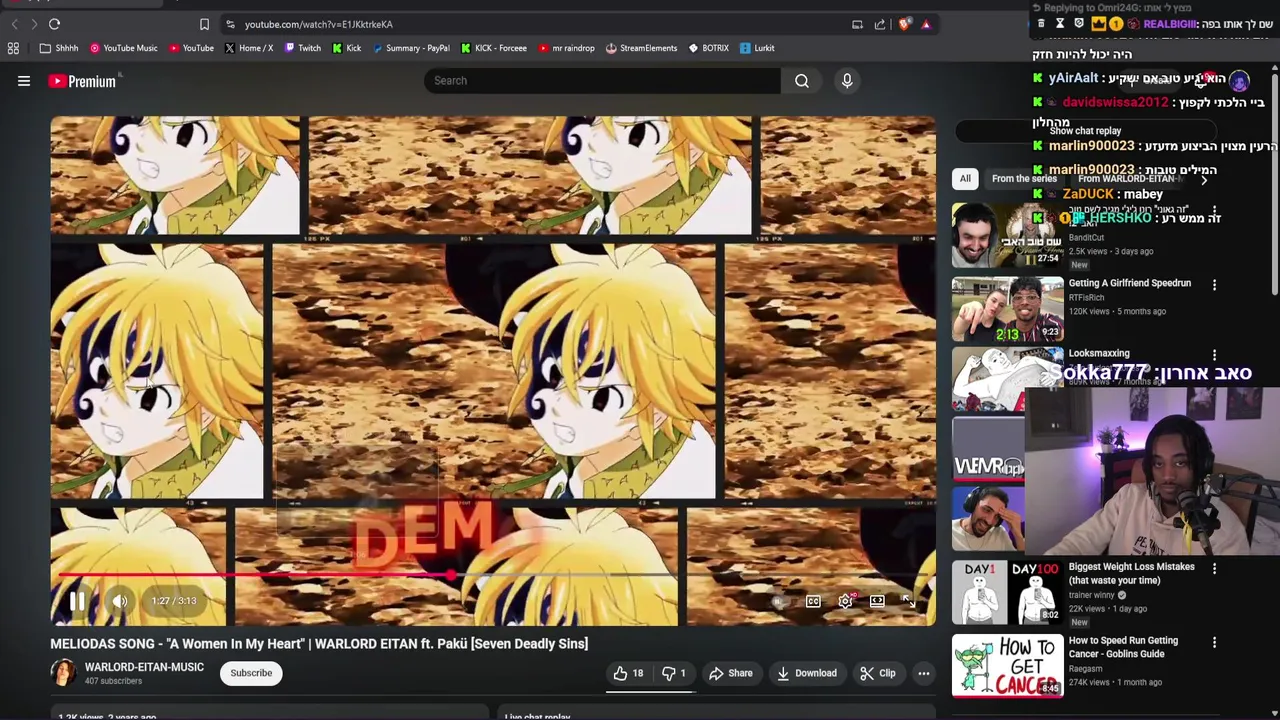1280x720 pixels.
Task: Open the mr raindrop bookmark
Action: (x=566, y=48)
